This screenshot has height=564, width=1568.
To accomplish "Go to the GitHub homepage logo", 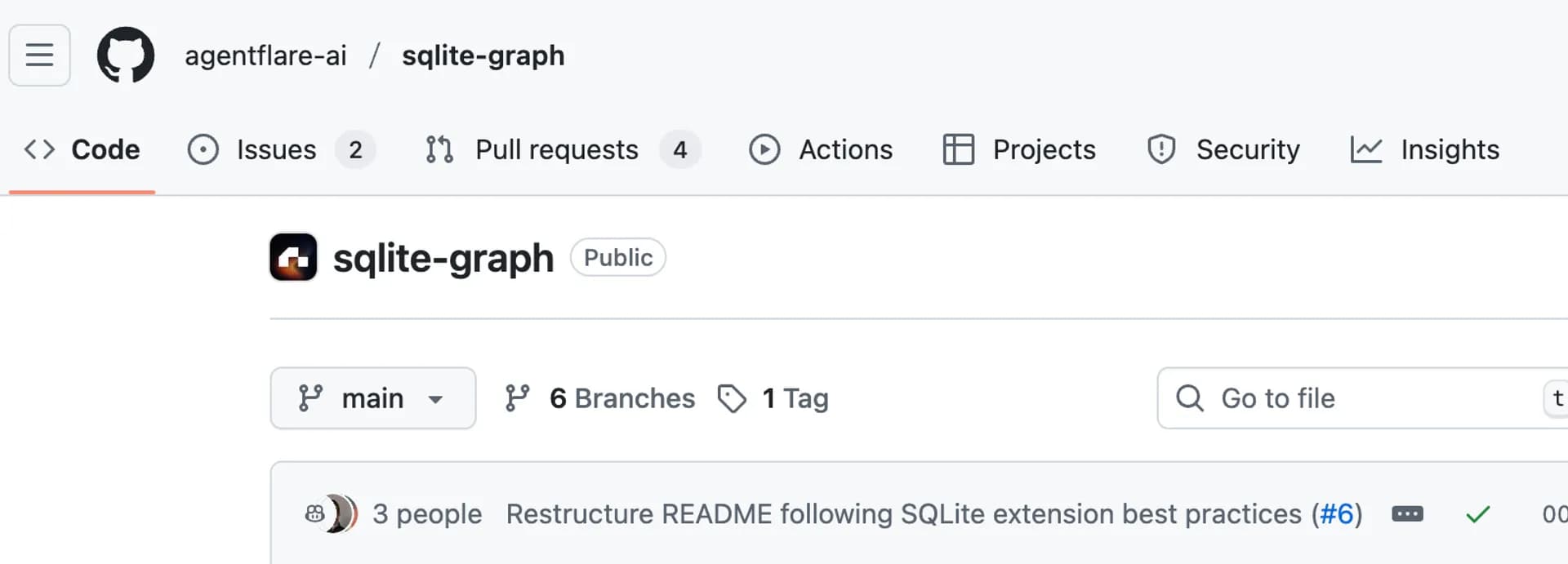I will (126, 56).
